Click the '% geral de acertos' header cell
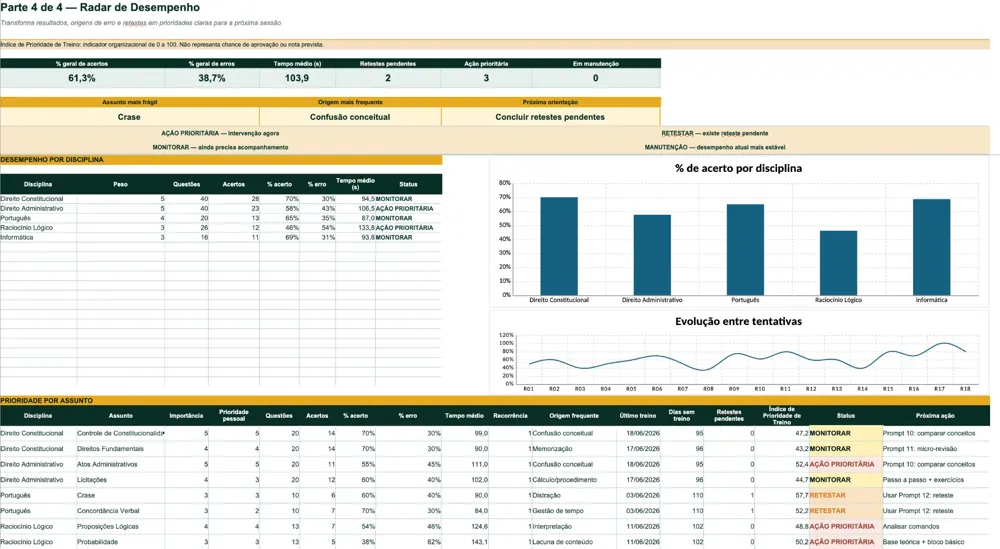This screenshot has width=1000, height=549. tap(82, 64)
